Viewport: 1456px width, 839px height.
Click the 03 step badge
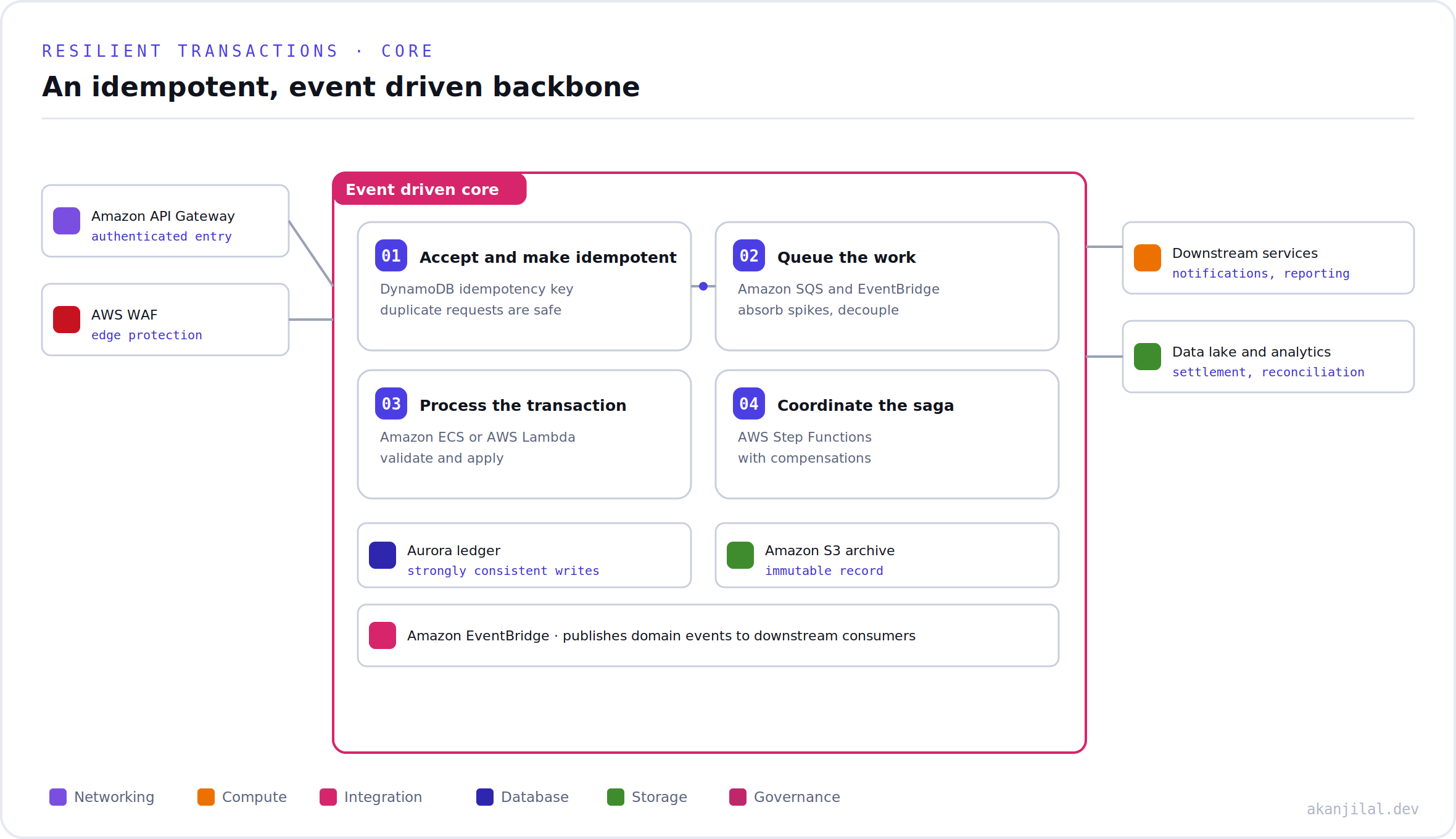[391, 403]
